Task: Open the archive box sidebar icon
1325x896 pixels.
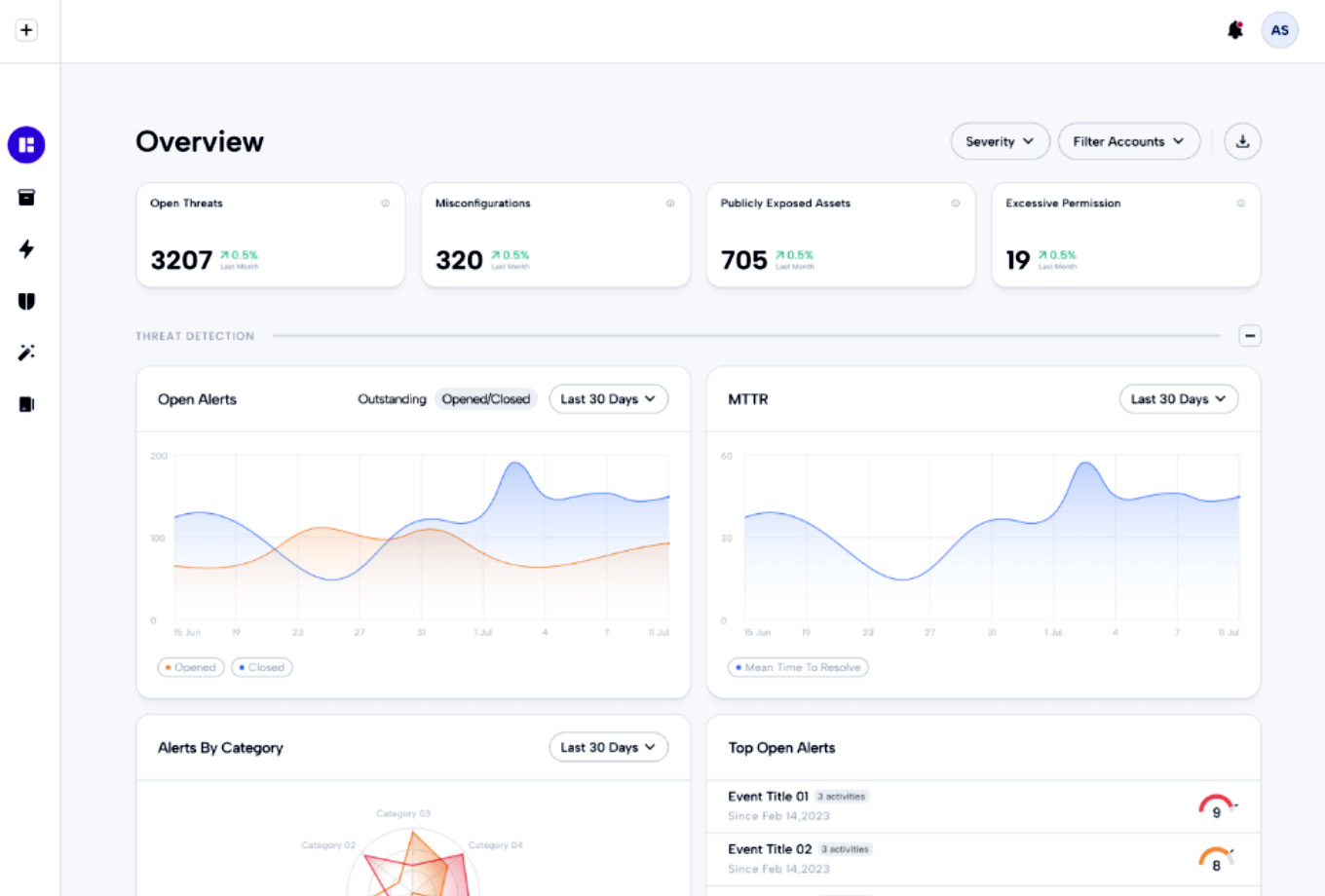Action: point(26,198)
